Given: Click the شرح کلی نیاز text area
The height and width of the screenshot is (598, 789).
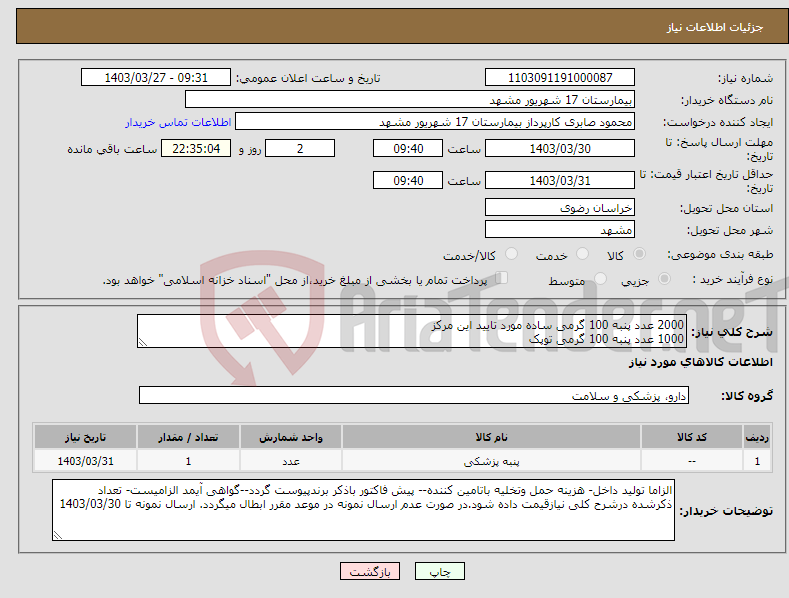Looking at the screenshot, I should tap(412, 331).
